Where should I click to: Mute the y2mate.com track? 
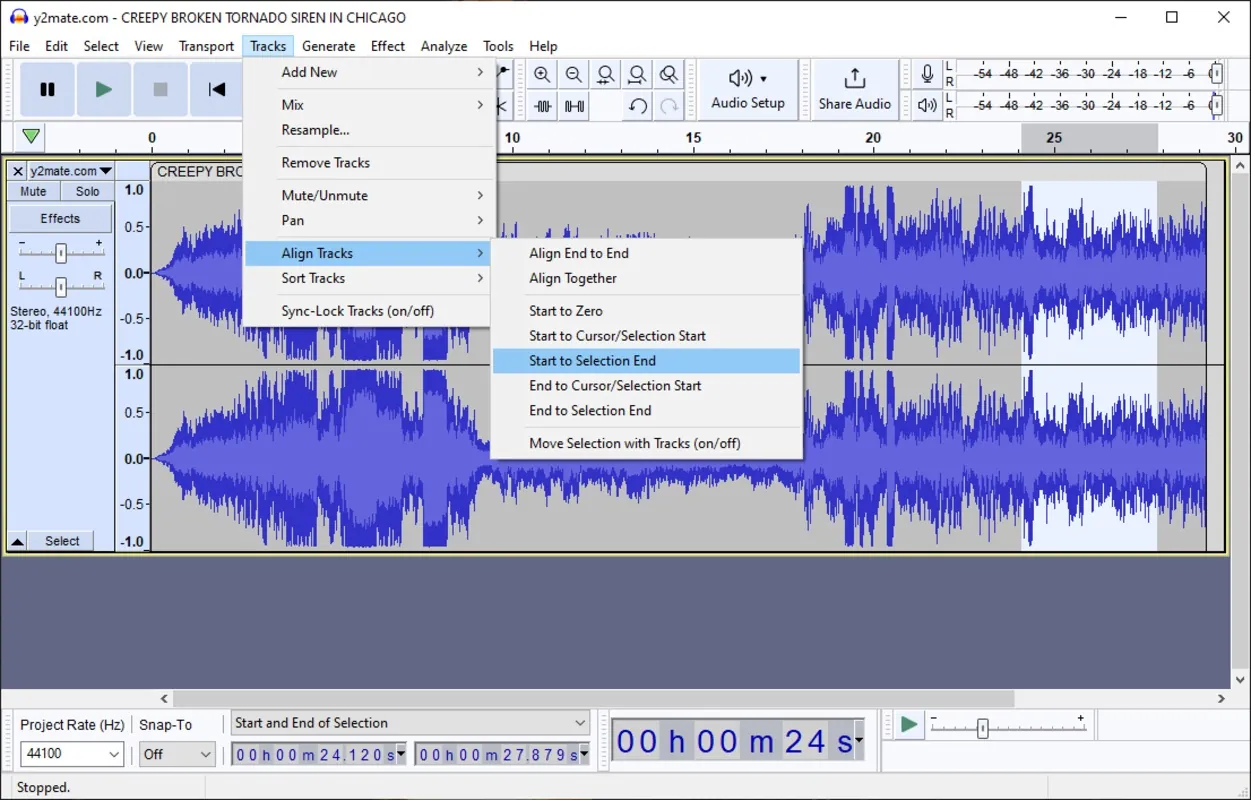pyautogui.click(x=33, y=191)
